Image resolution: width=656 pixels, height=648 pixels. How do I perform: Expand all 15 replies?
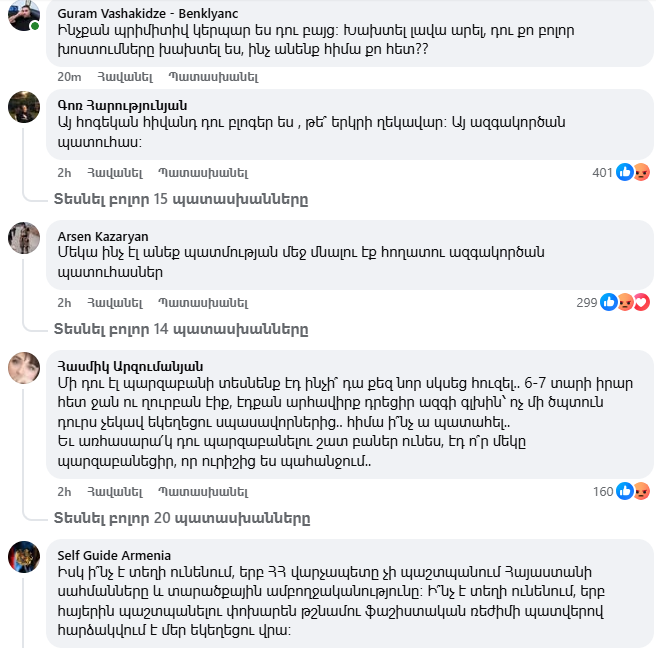click(x=180, y=199)
